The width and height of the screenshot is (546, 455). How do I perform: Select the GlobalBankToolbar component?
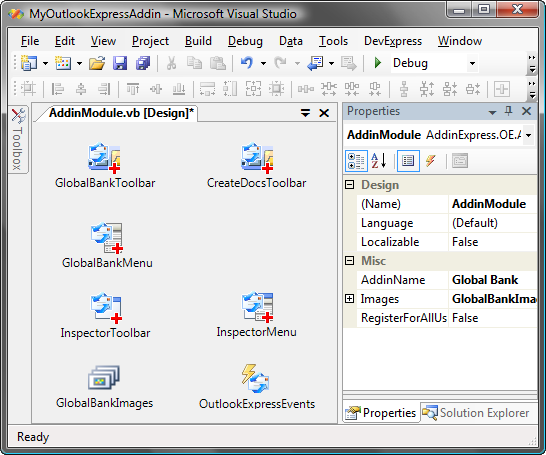coord(105,165)
